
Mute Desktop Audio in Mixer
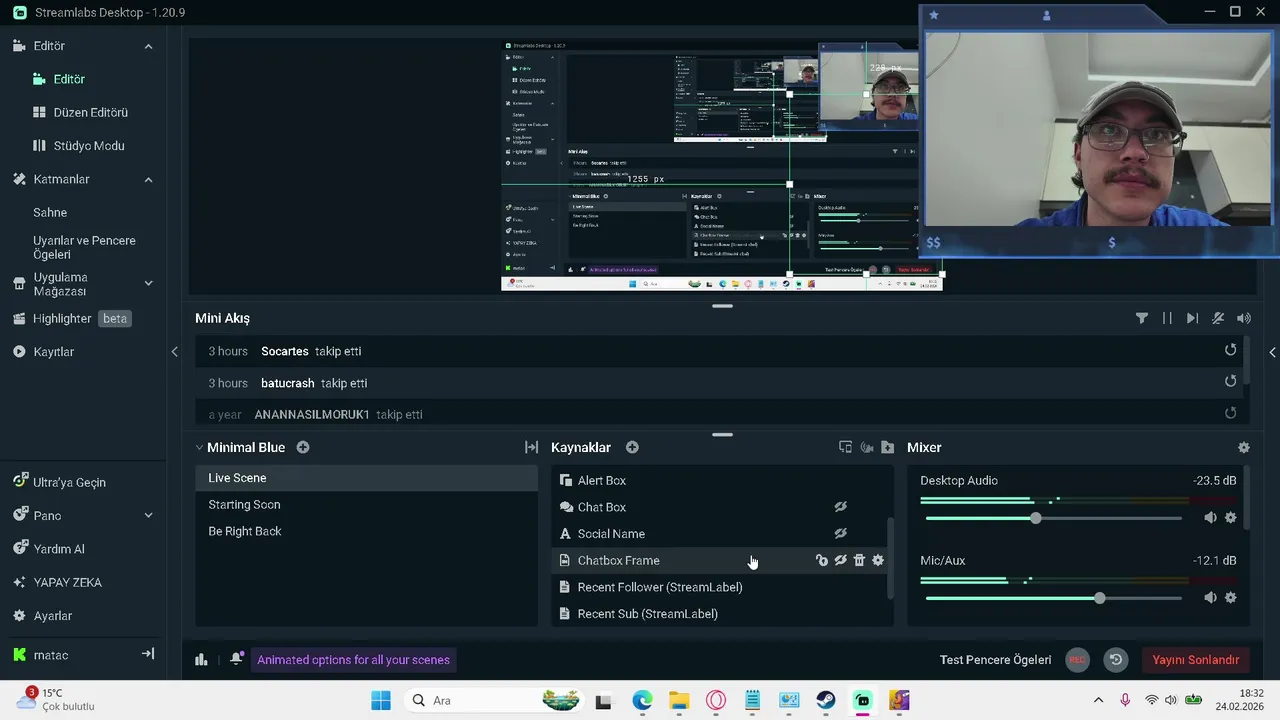pos(1210,518)
